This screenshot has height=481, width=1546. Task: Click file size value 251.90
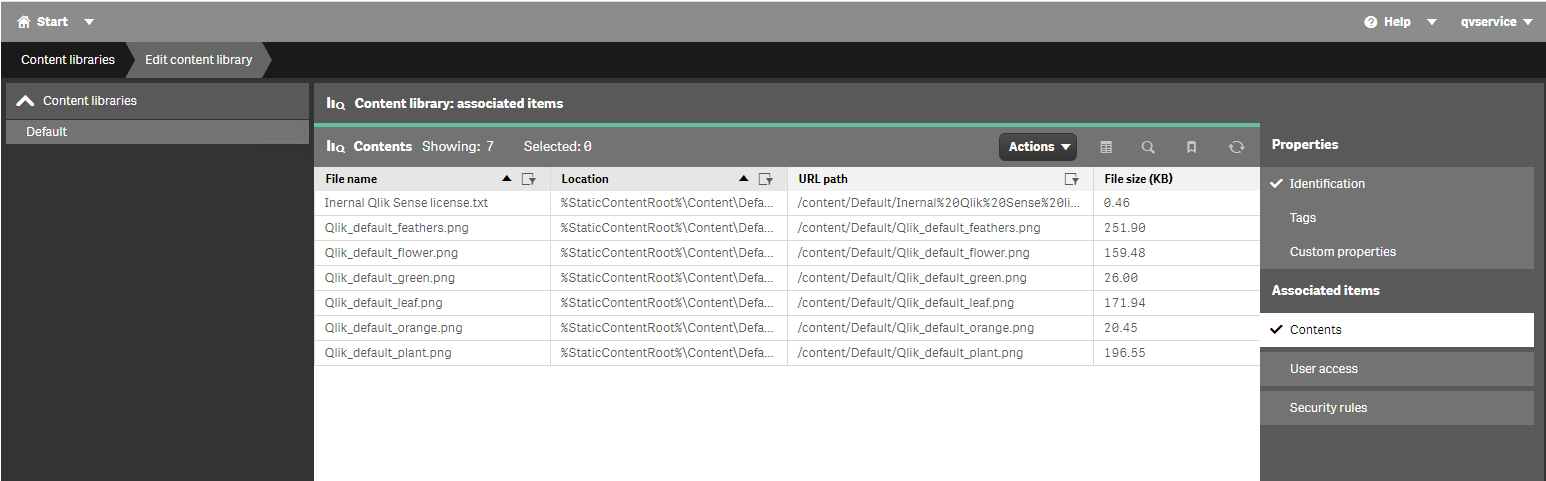(1125, 228)
